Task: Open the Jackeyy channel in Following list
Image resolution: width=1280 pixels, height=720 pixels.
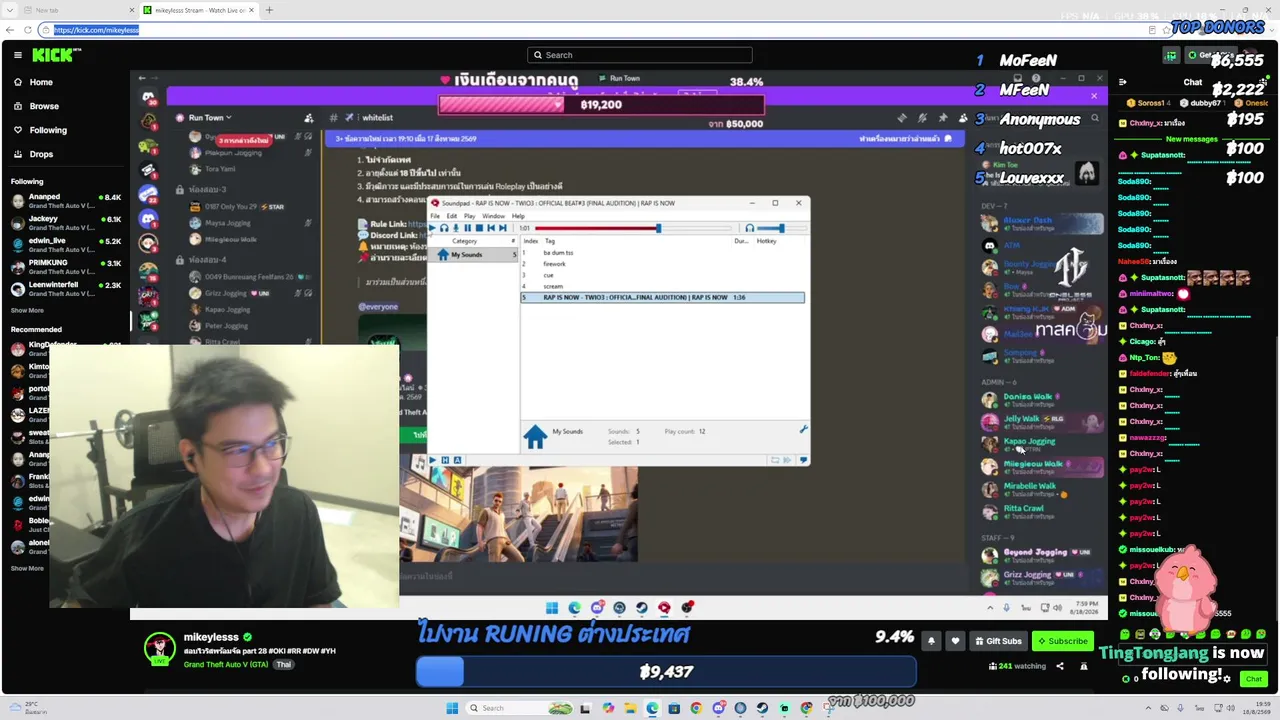Action: point(66,223)
